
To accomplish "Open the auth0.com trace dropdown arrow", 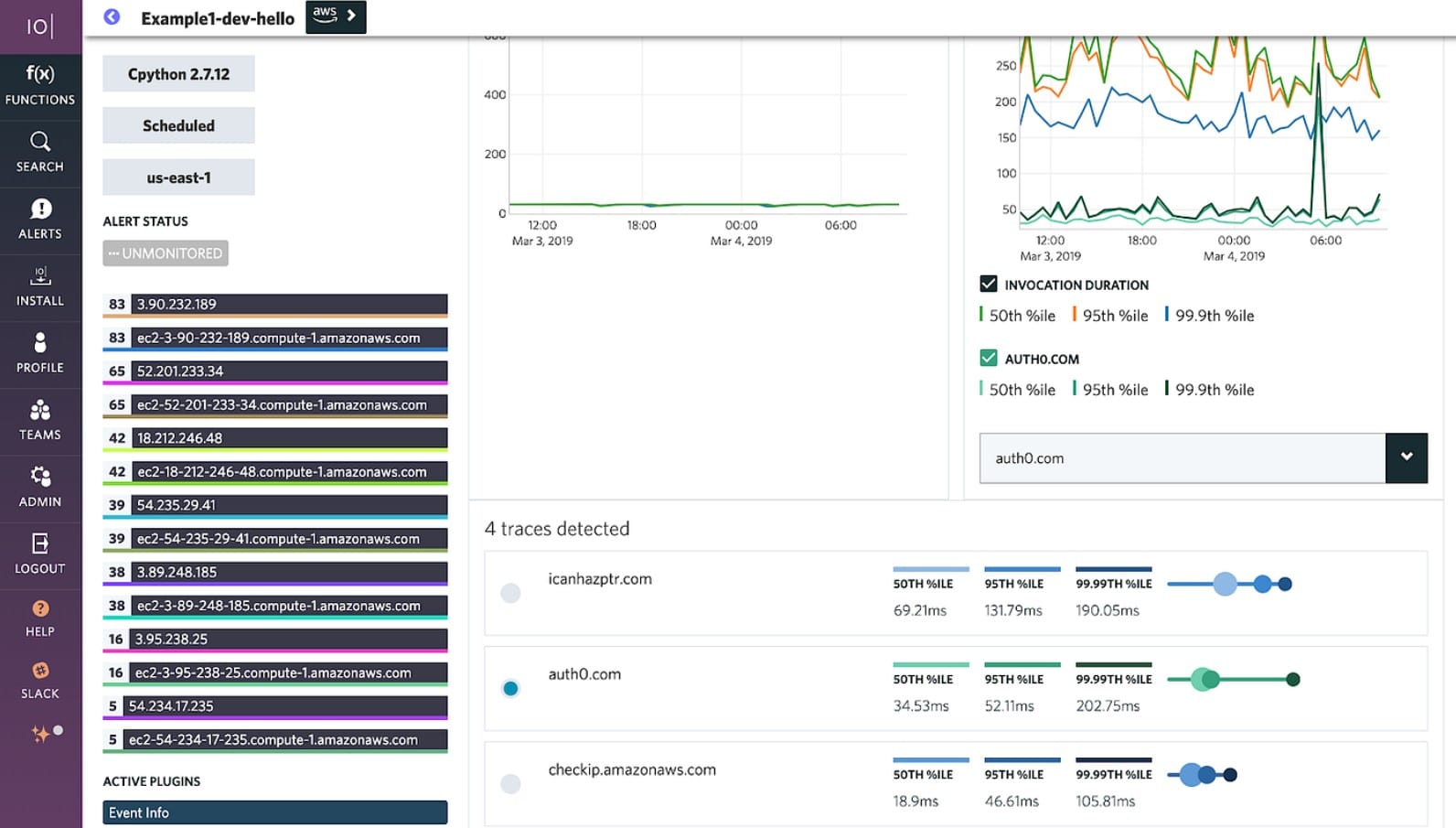I will [1407, 457].
